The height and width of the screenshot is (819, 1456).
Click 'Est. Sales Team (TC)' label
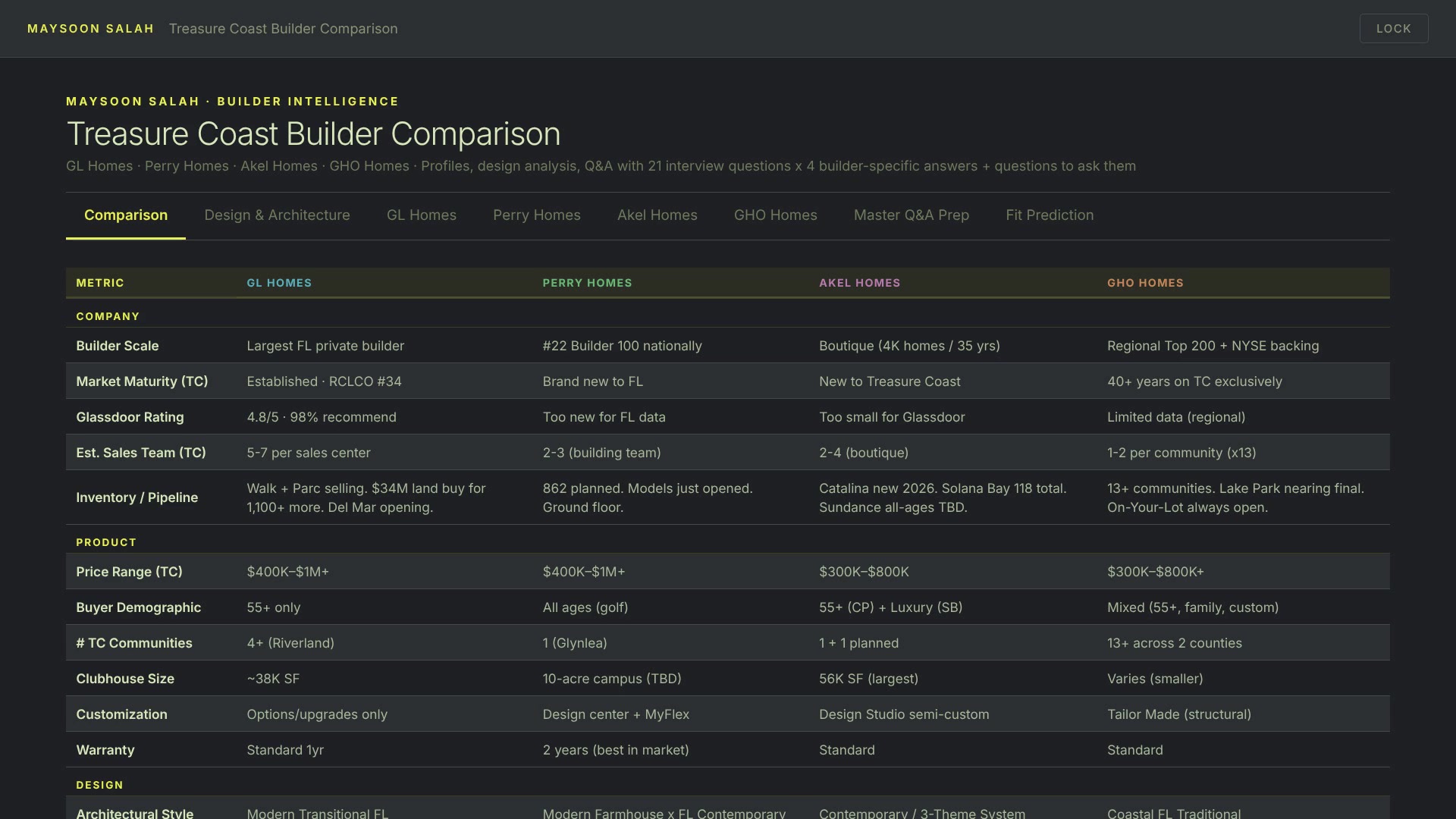[x=141, y=453]
